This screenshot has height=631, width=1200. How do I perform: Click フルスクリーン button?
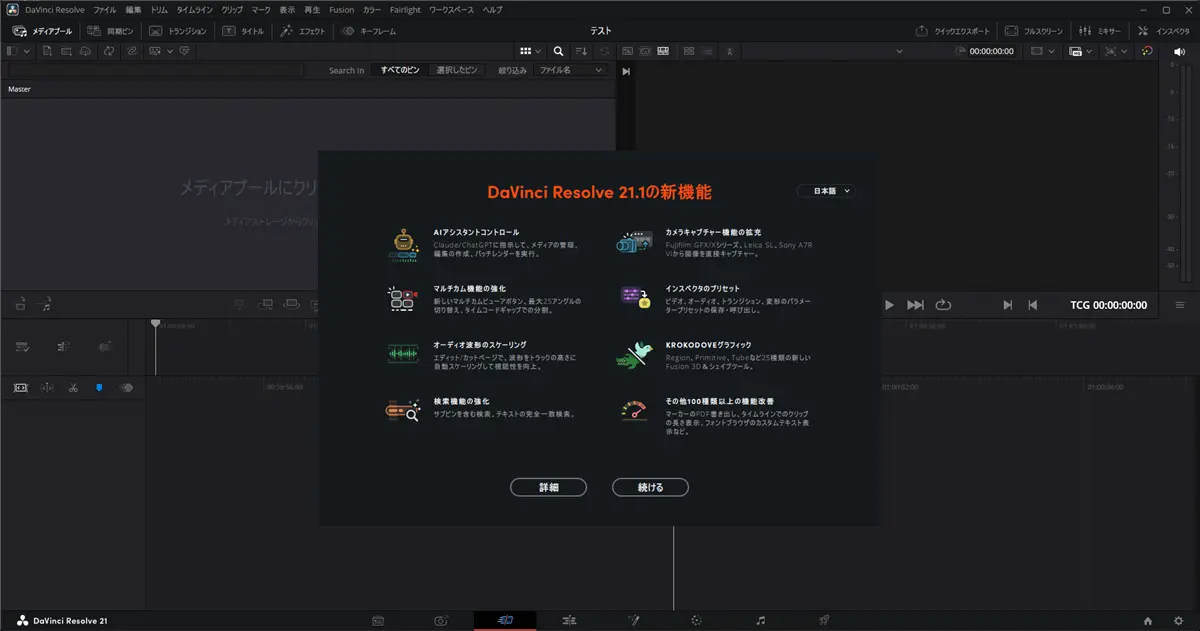click(1036, 31)
